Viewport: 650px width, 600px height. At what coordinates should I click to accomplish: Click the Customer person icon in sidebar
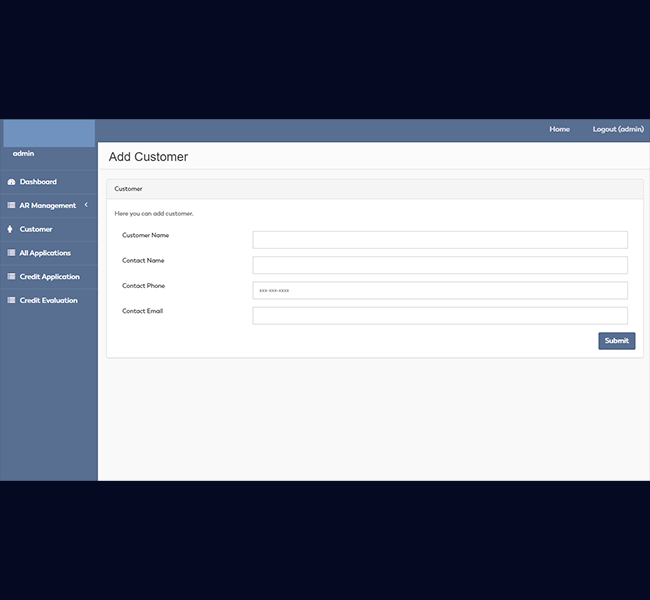coord(10,229)
